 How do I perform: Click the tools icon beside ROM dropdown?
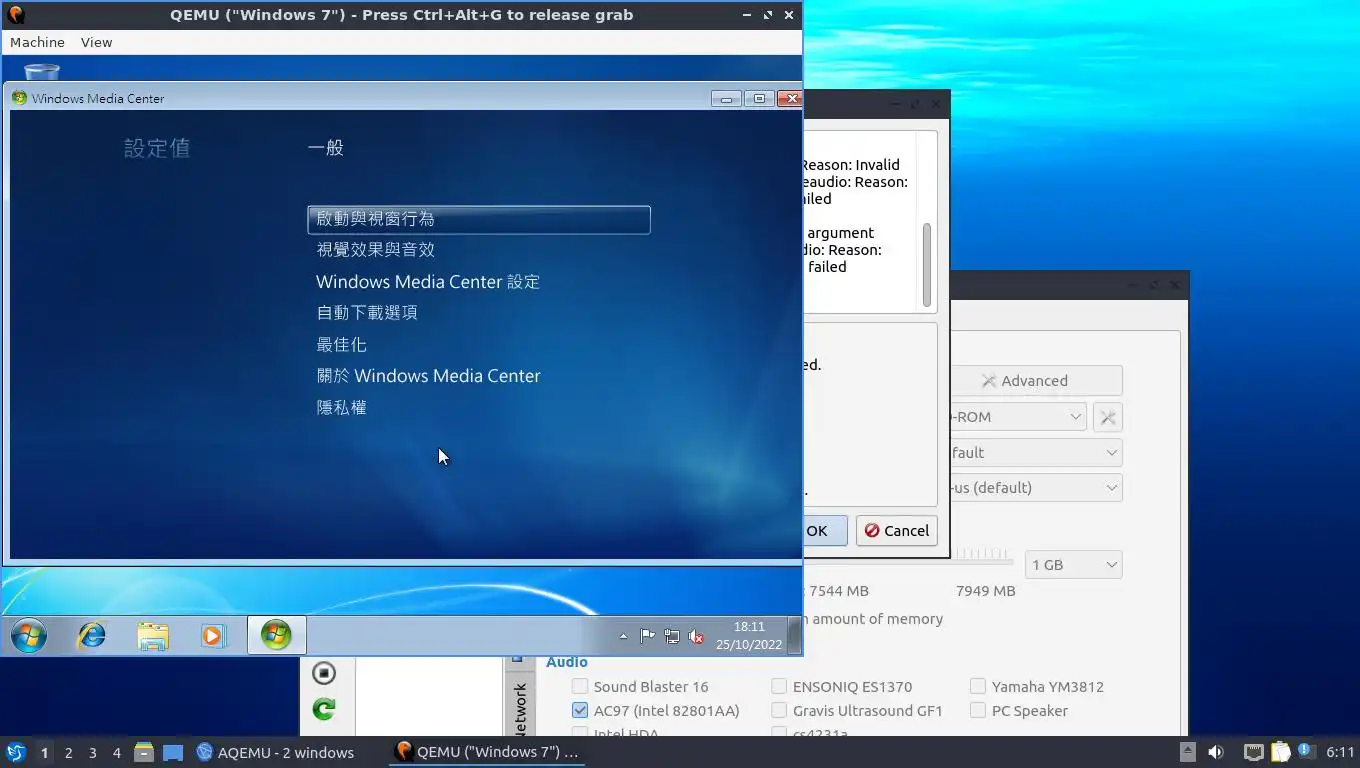[x=1108, y=417]
